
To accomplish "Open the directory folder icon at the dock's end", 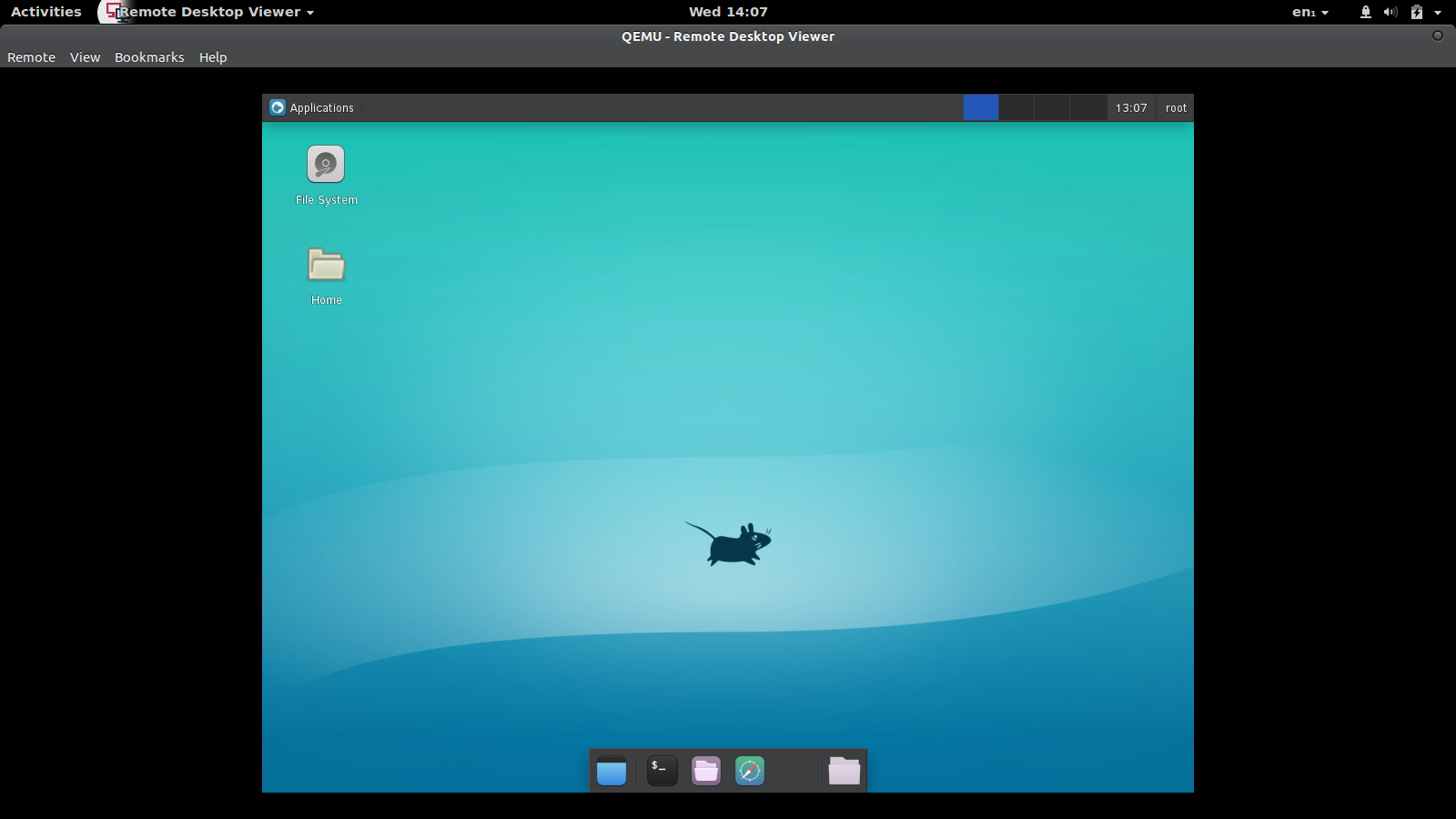I will pos(844,771).
